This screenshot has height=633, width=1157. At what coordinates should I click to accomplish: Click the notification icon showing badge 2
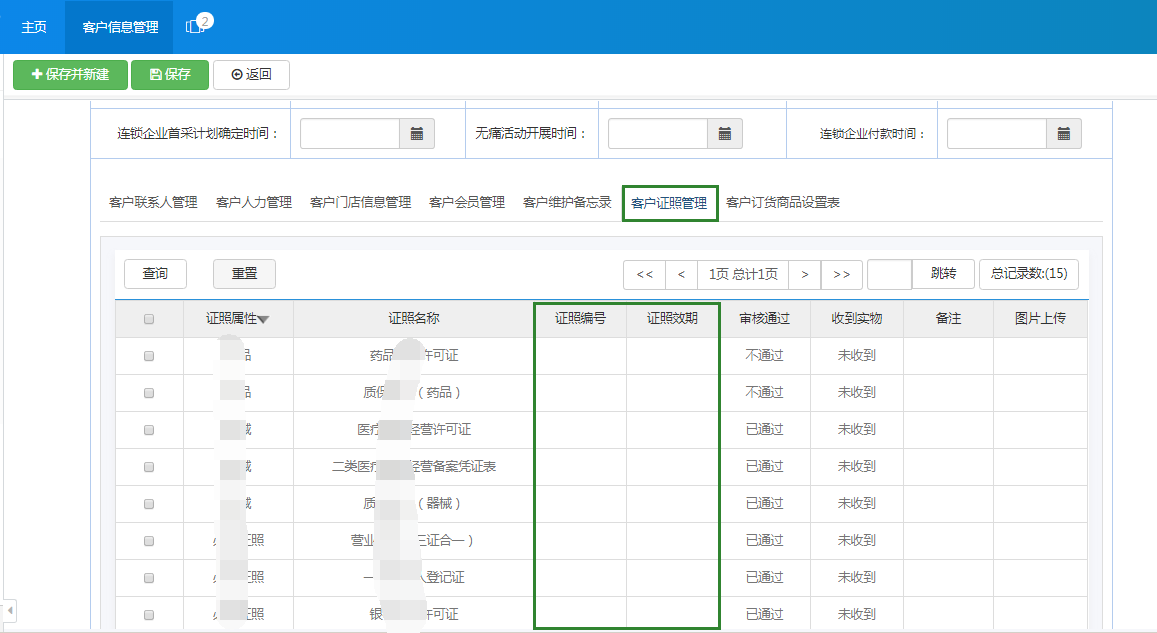click(x=193, y=27)
